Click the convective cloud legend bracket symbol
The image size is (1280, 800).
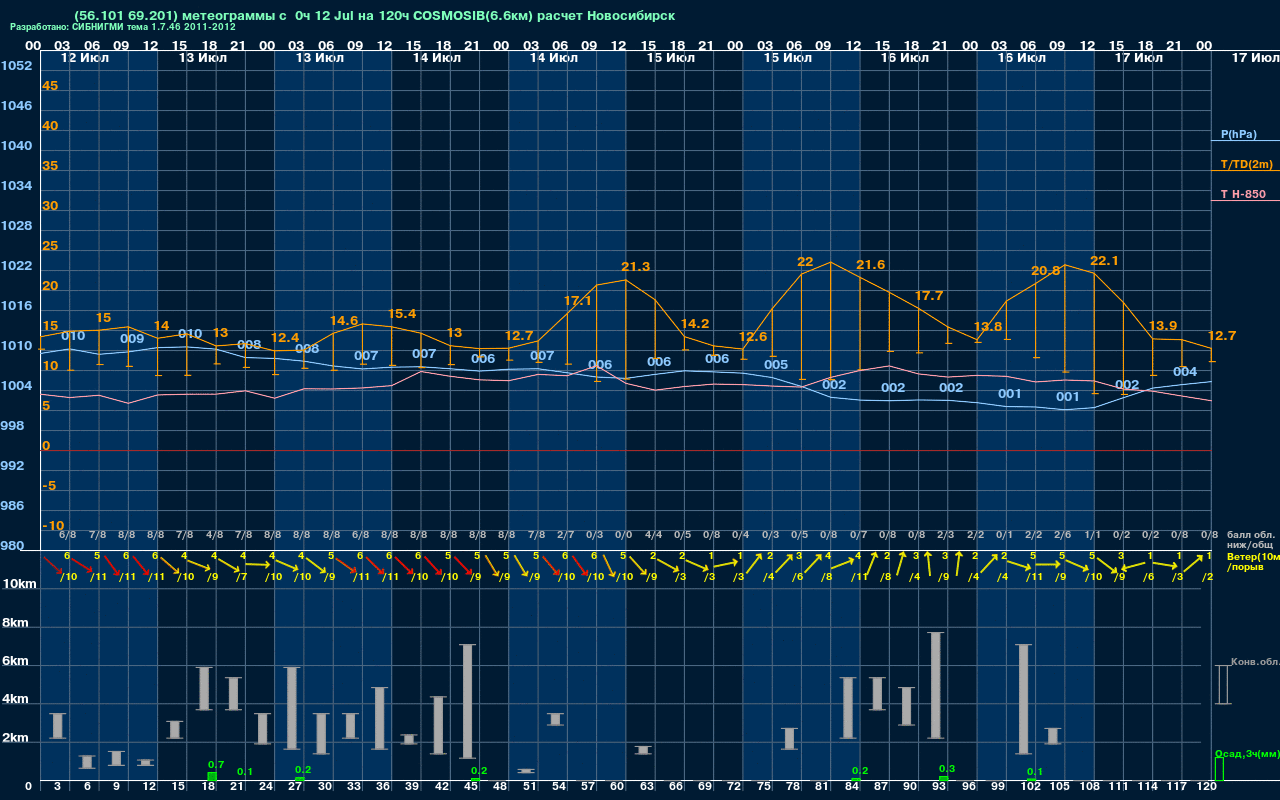pyautogui.click(x=1222, y=685)
